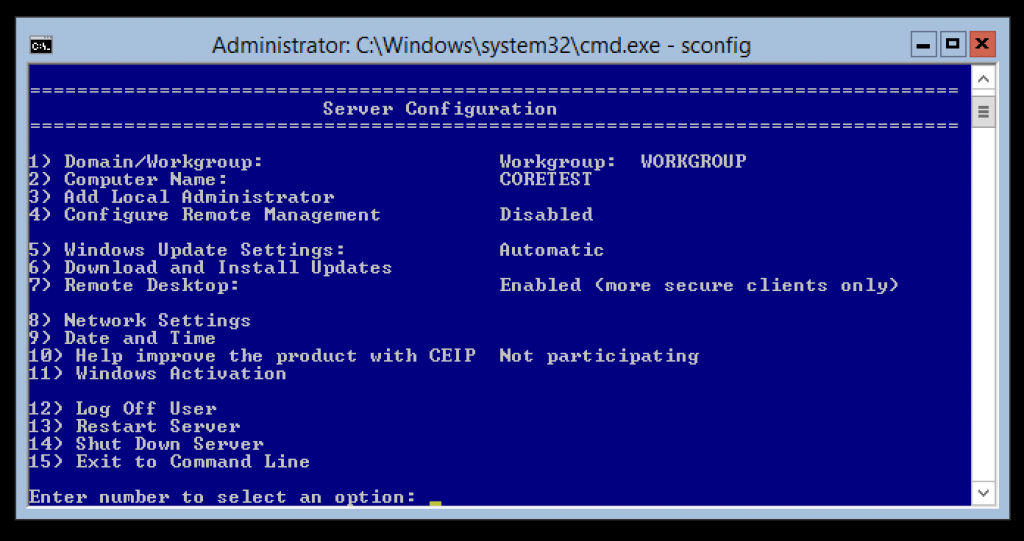Click the 'Windows Activation' option text
Image resolution: width=1024 pixels, height=541 pixels.
[x=181, y=373]
